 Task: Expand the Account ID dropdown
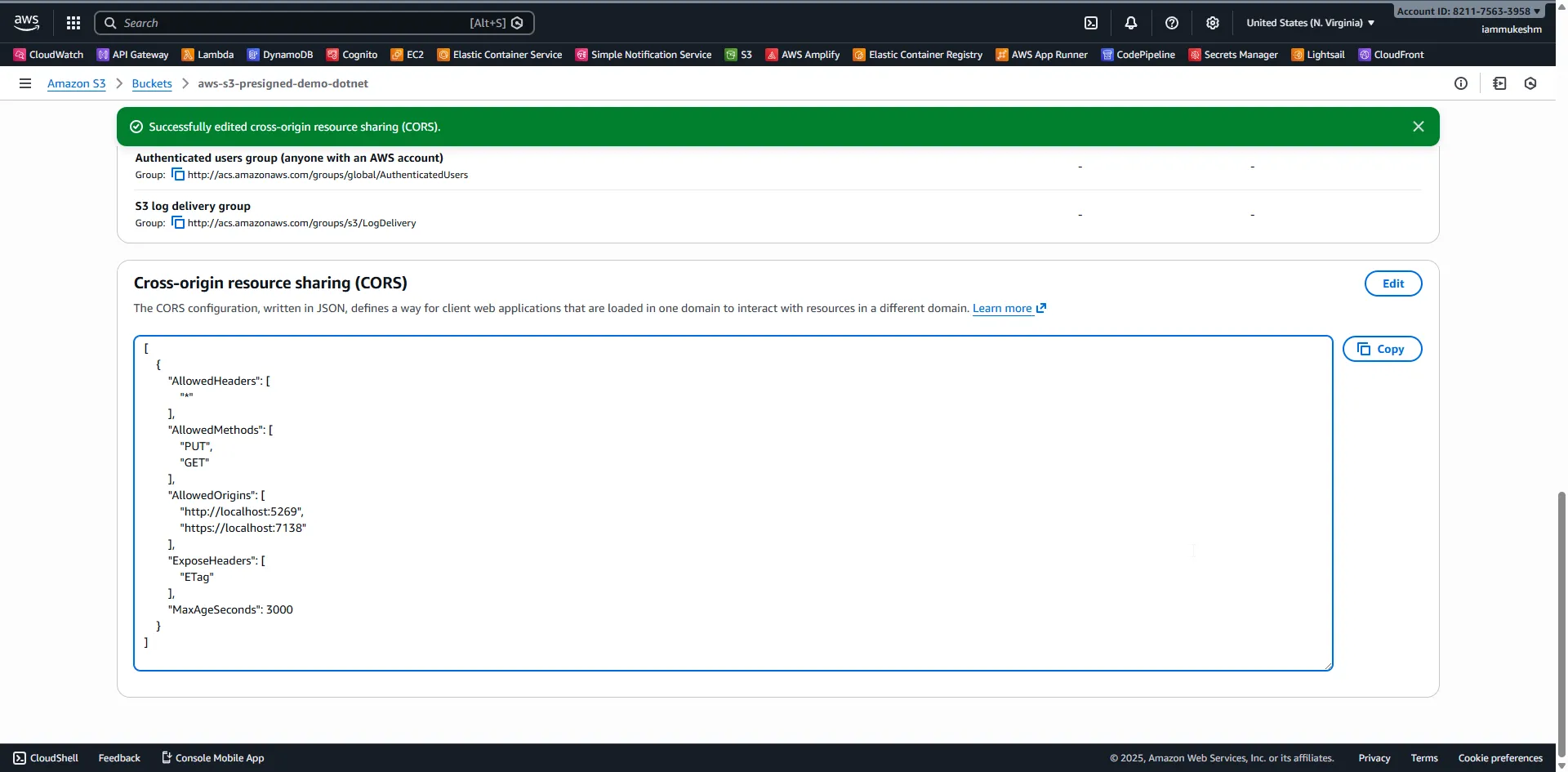point(1468,11)
